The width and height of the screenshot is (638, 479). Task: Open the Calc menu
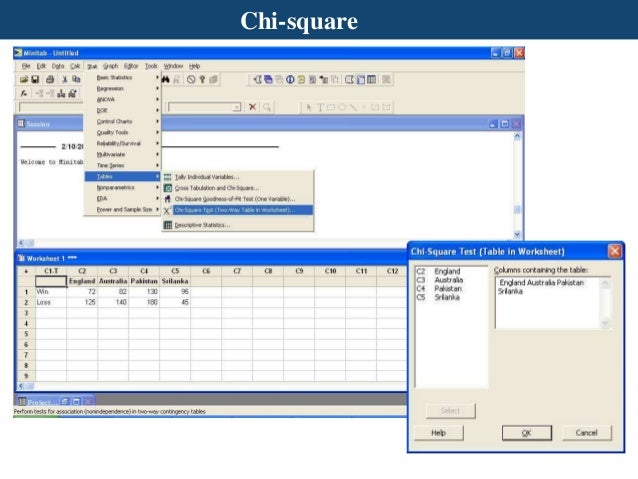(75, 66)
